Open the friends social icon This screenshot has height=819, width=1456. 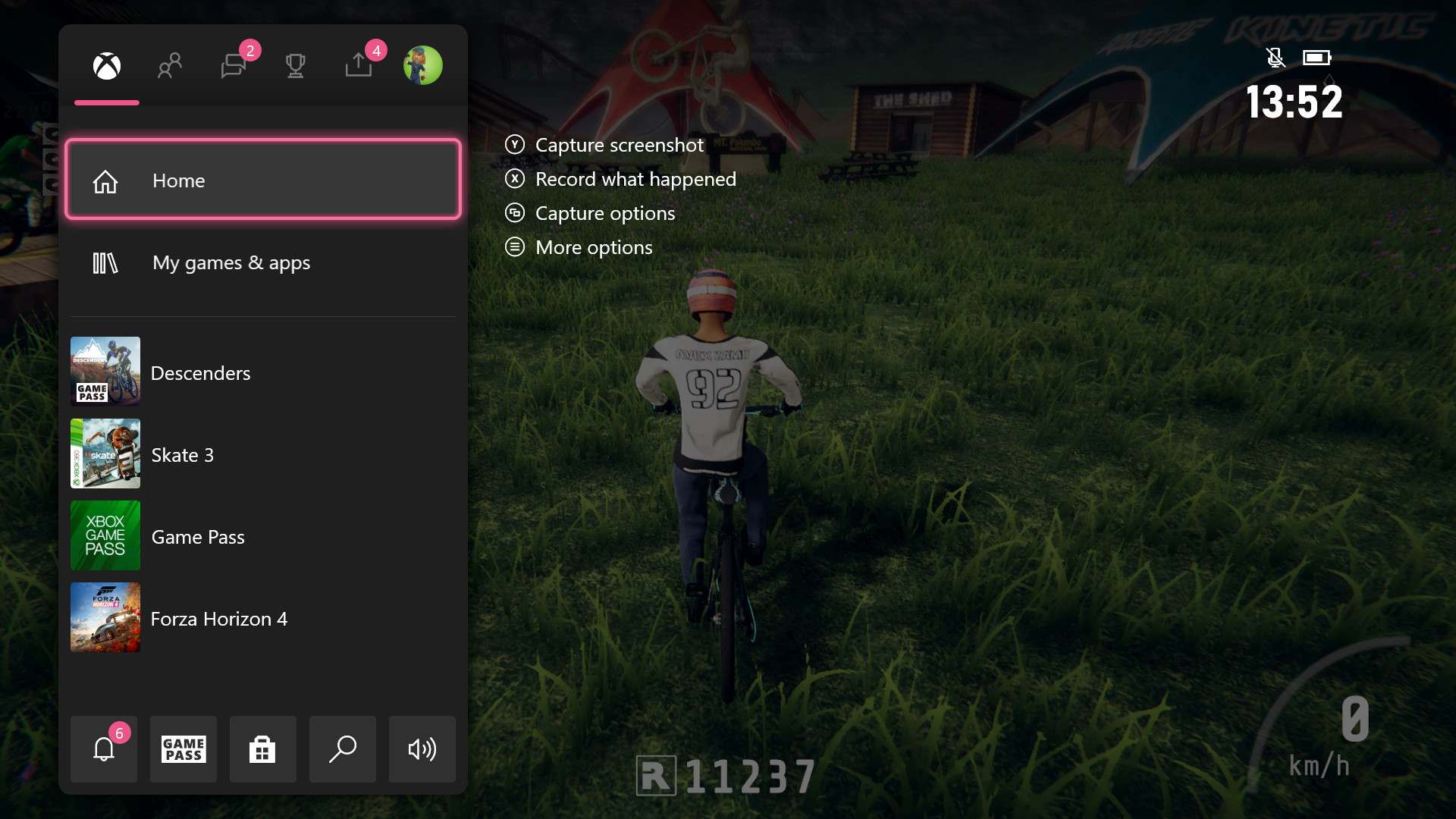coord(170,65)
